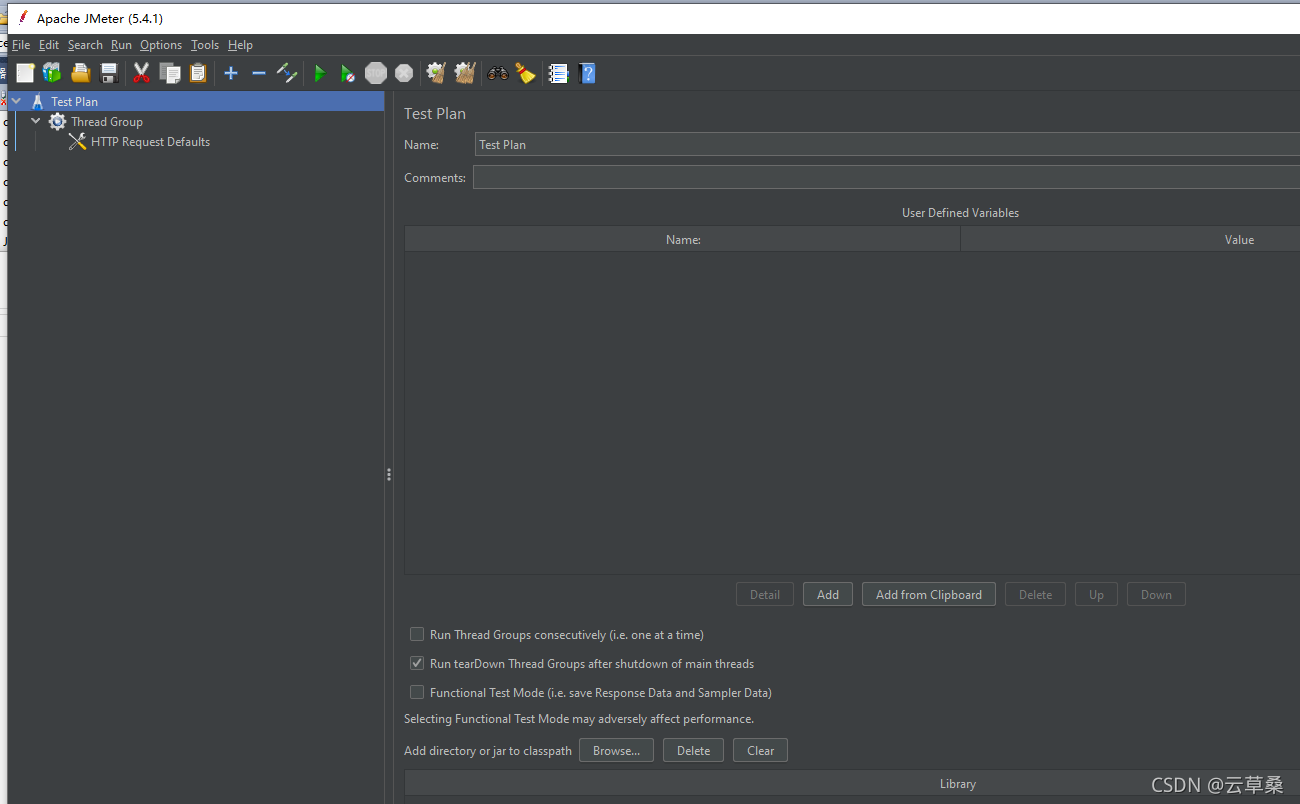This screenshot has height=804, width=1300.
Task: Click the New test plan icon
Action: [x=25, y=73]
